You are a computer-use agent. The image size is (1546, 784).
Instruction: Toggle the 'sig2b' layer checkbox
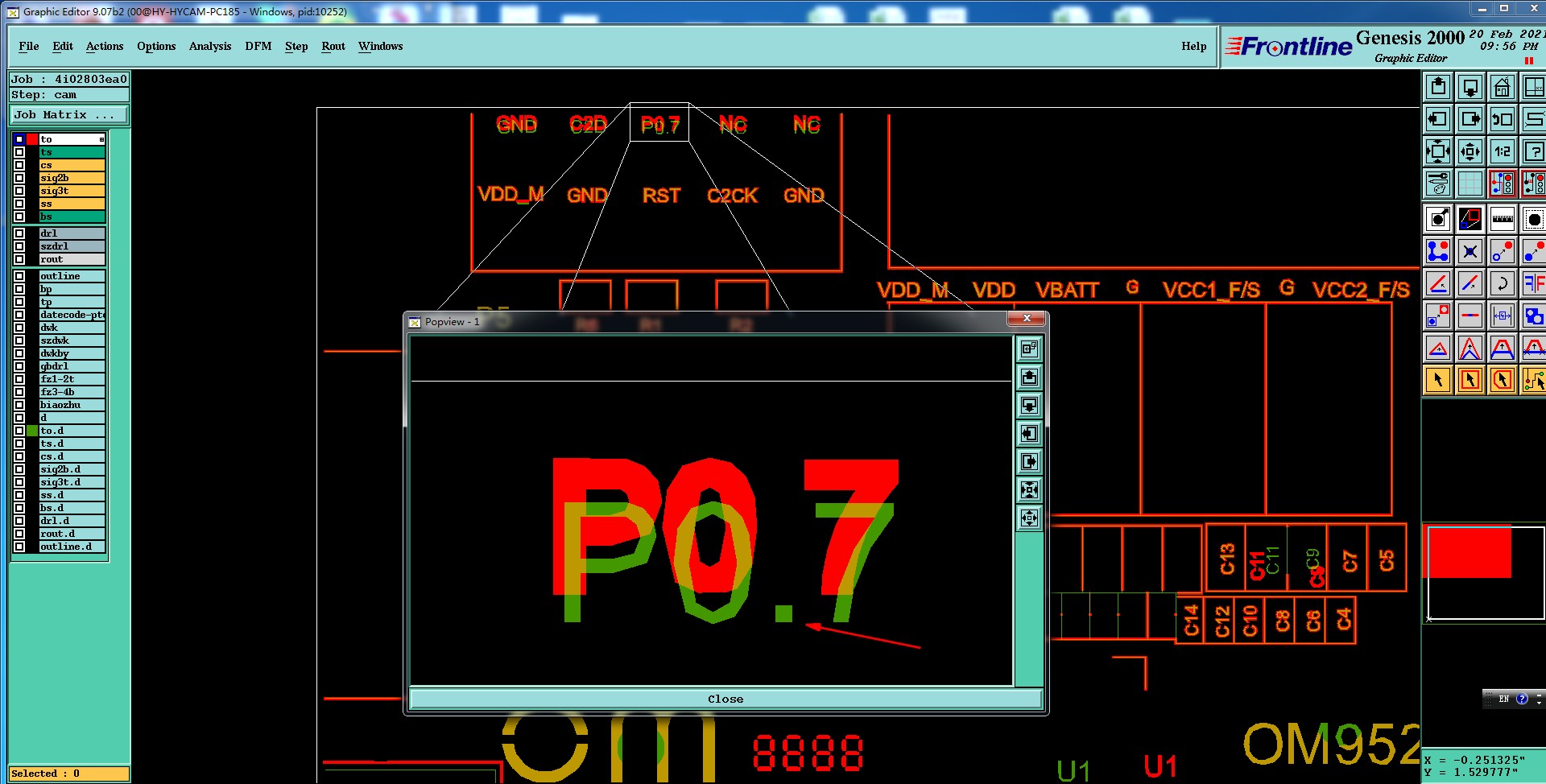click(19, 178)
